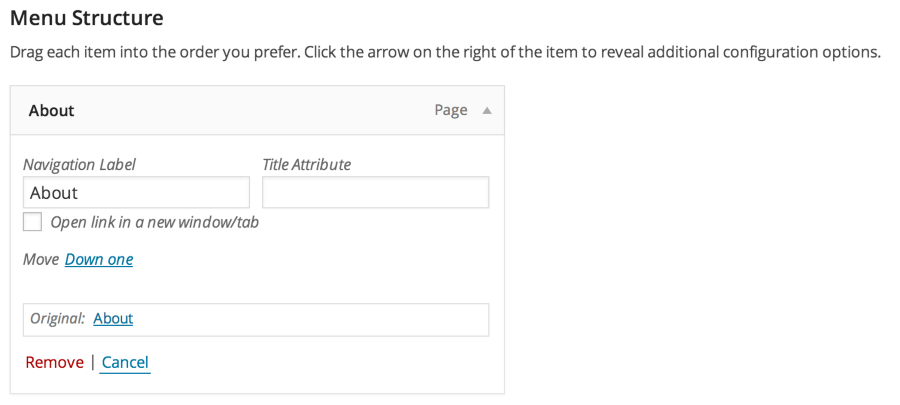This screenshot has height=405, width=900.
Task: Click the Navigation Label caption text
Action: (x=79, y=165)
